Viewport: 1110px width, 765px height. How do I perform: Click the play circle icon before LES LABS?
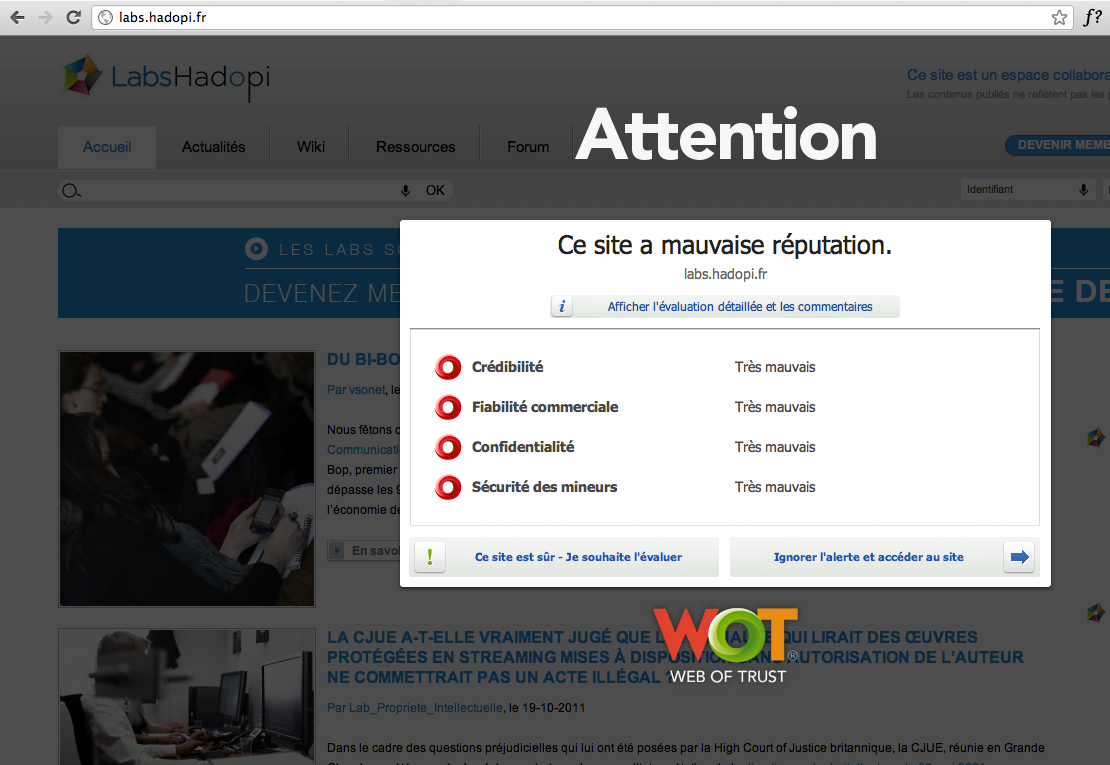click(256, 249)
